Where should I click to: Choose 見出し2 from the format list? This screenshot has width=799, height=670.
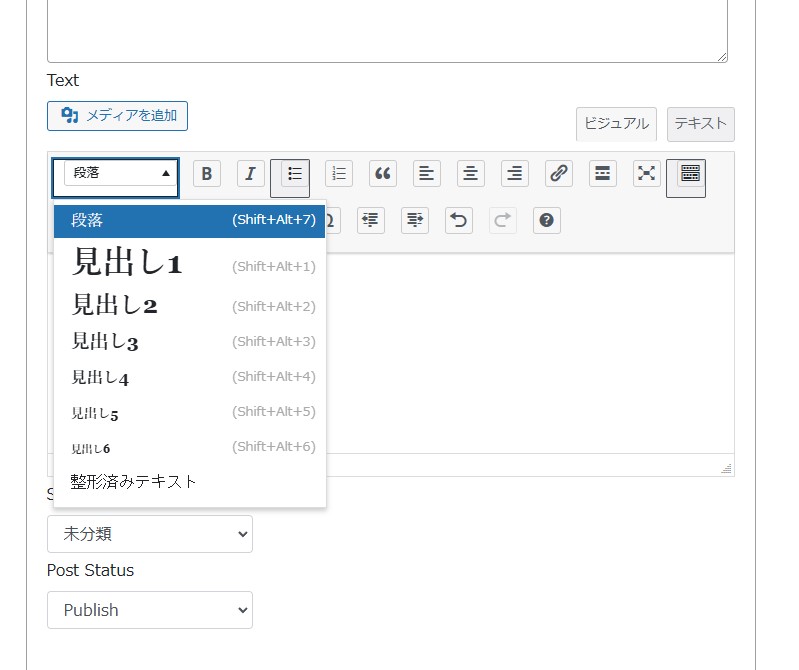click(x=115, y=305)
